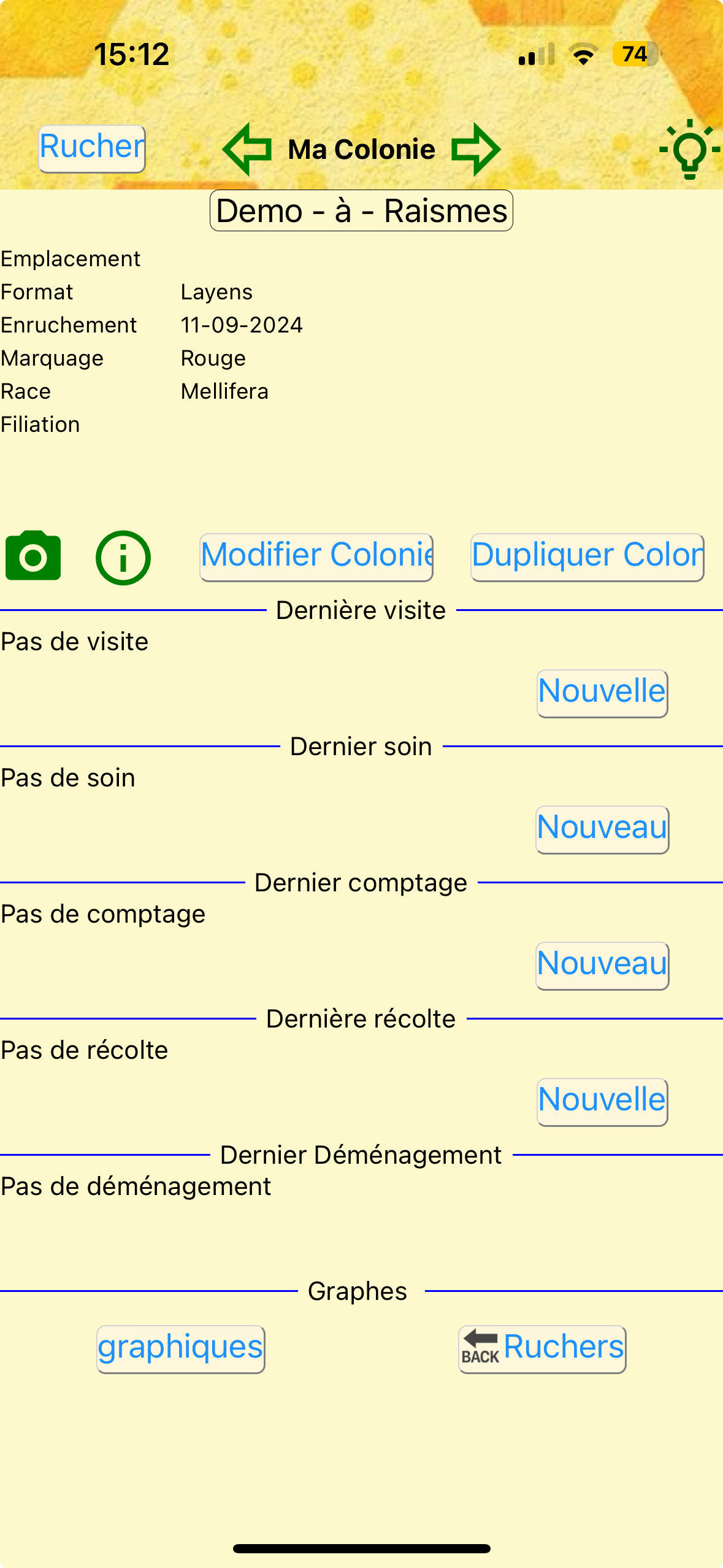Add a new visit under Dernière visite
The height and width of the screenshot is (1568, 723).
tap(602, 693)
